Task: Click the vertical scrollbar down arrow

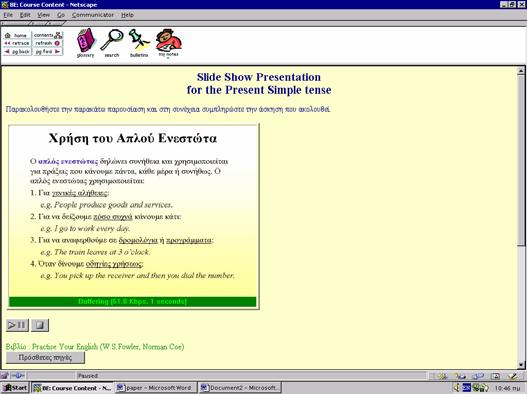Action: coord(521,364)
